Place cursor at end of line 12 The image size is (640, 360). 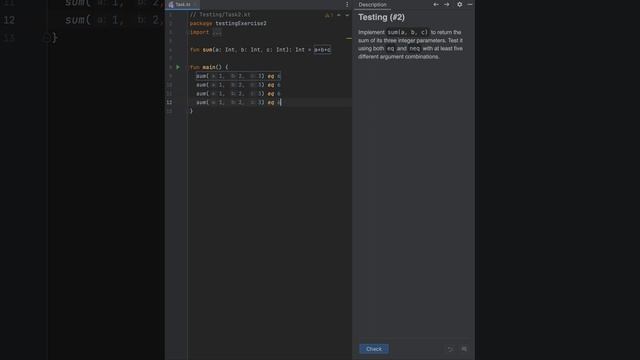(x=282, y=102)
